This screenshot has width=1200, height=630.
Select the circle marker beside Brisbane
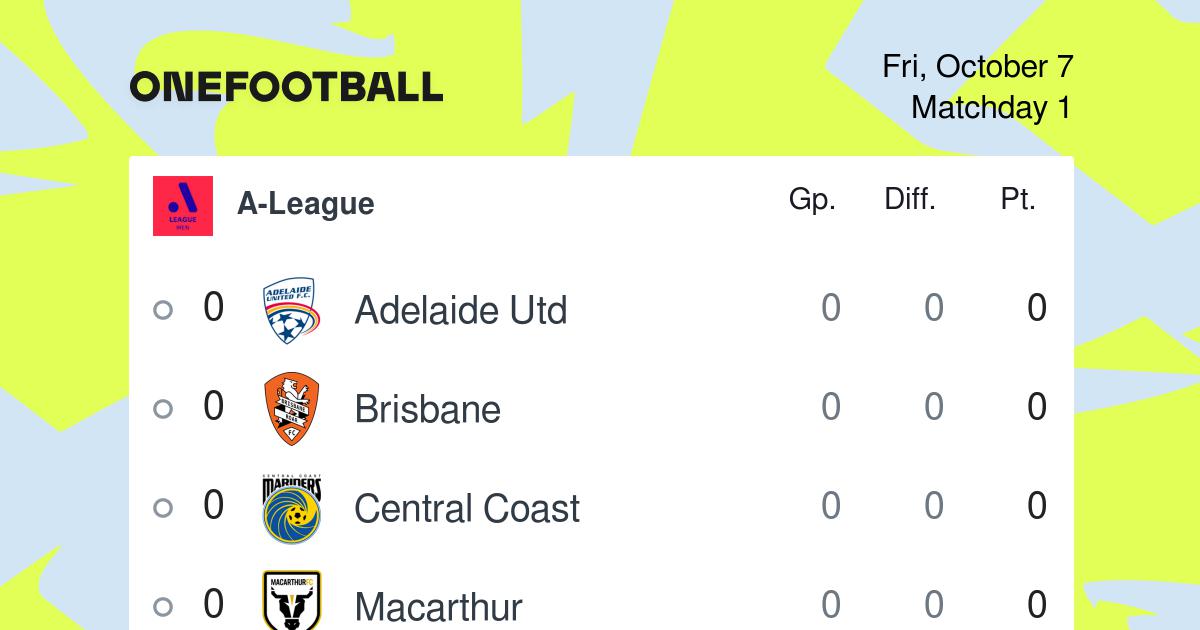click(x=163, y=409)
